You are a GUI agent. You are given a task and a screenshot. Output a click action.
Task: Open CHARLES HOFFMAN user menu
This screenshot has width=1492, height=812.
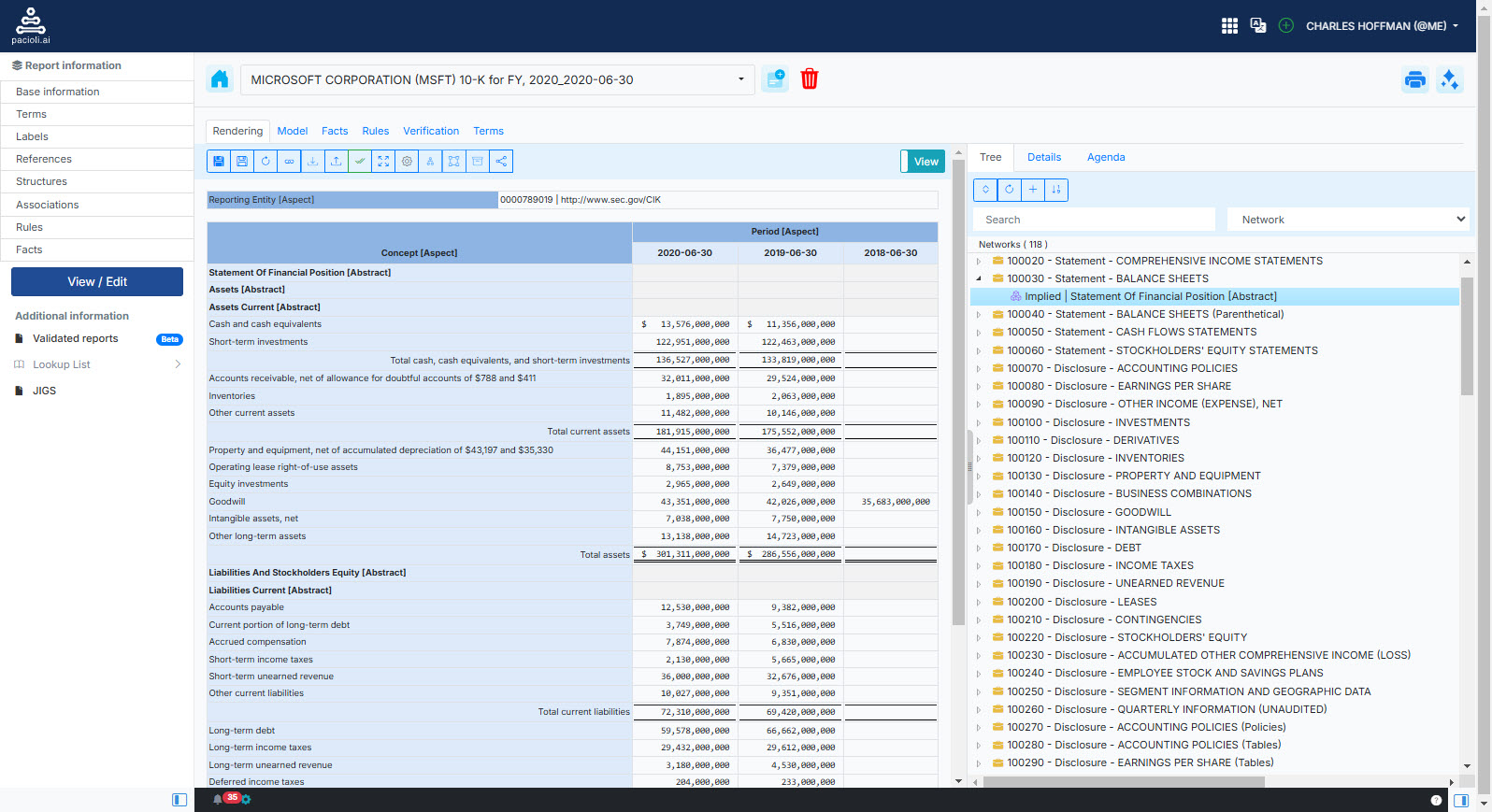coord(1382,26)
